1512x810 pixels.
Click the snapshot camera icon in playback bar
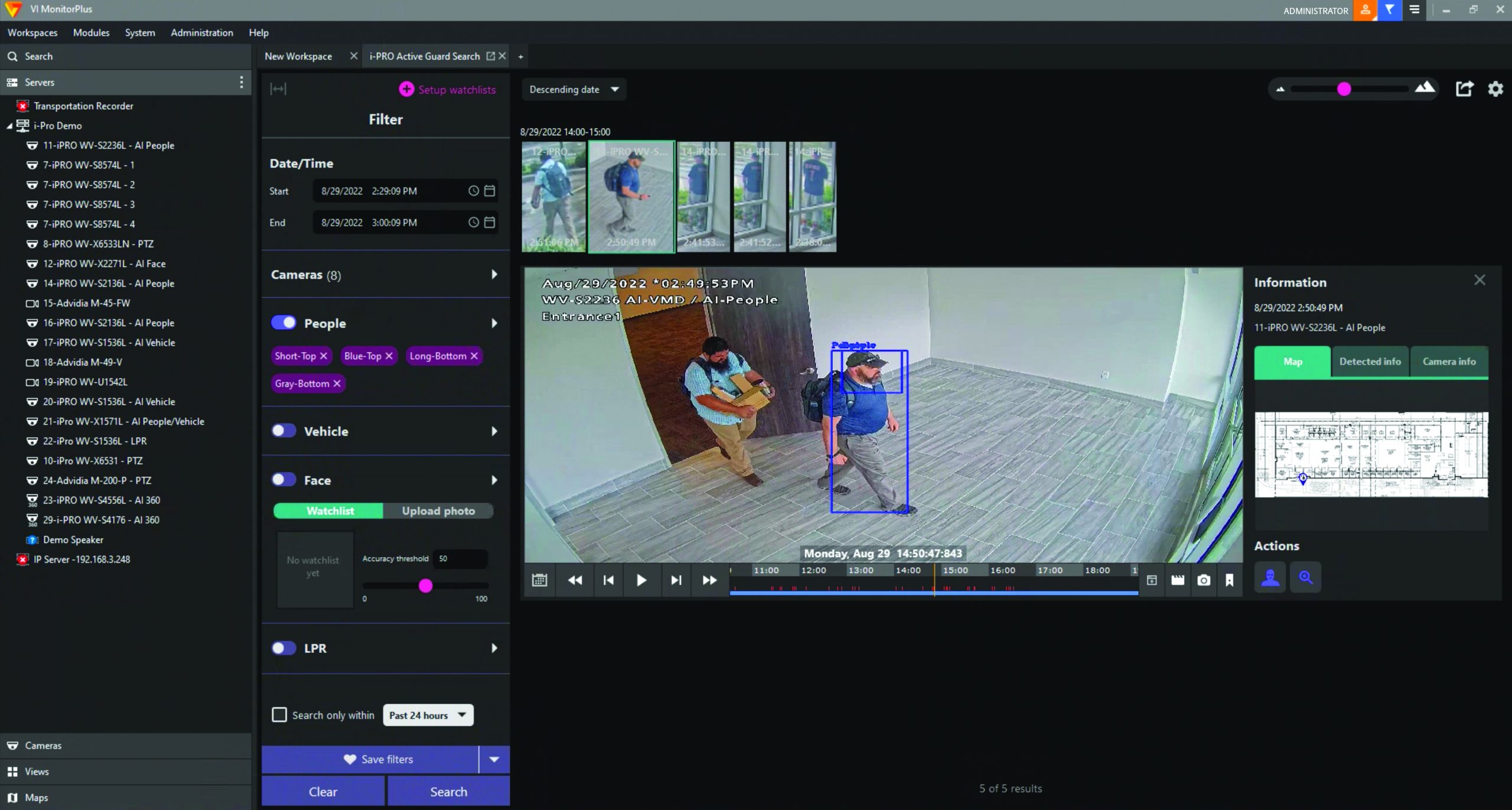coord(1203,580)
